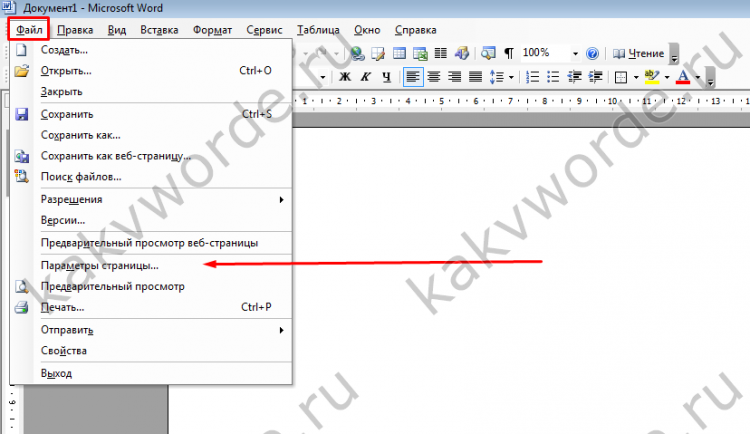Screen dimensions: 750x434
Task: Open the Вставка menu
Action: click(159, 30)
